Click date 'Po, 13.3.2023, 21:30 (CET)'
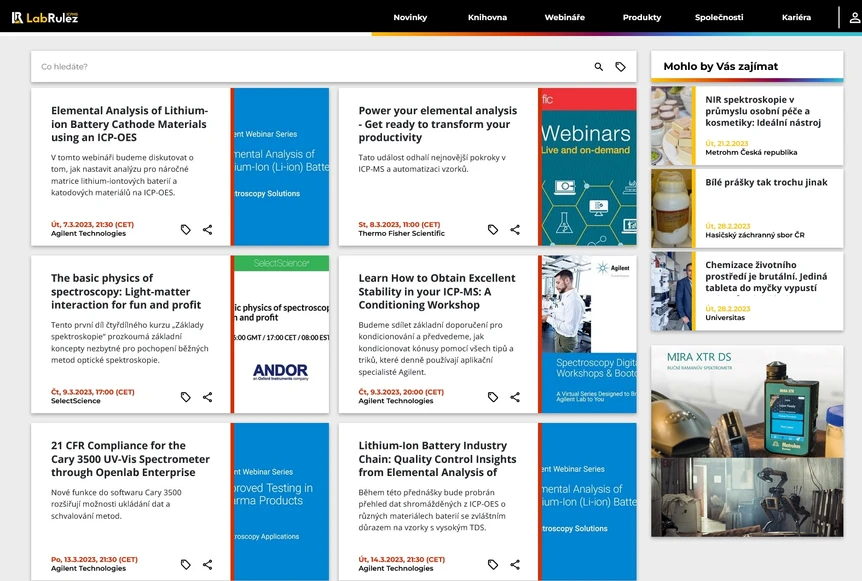Screen dimensions: 862x581 [95, 560]
